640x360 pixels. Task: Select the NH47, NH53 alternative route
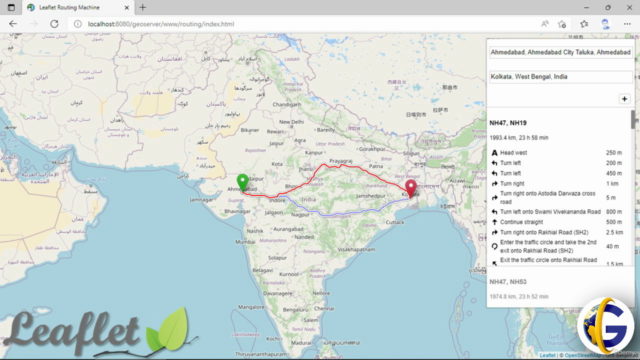coord(508,282)
